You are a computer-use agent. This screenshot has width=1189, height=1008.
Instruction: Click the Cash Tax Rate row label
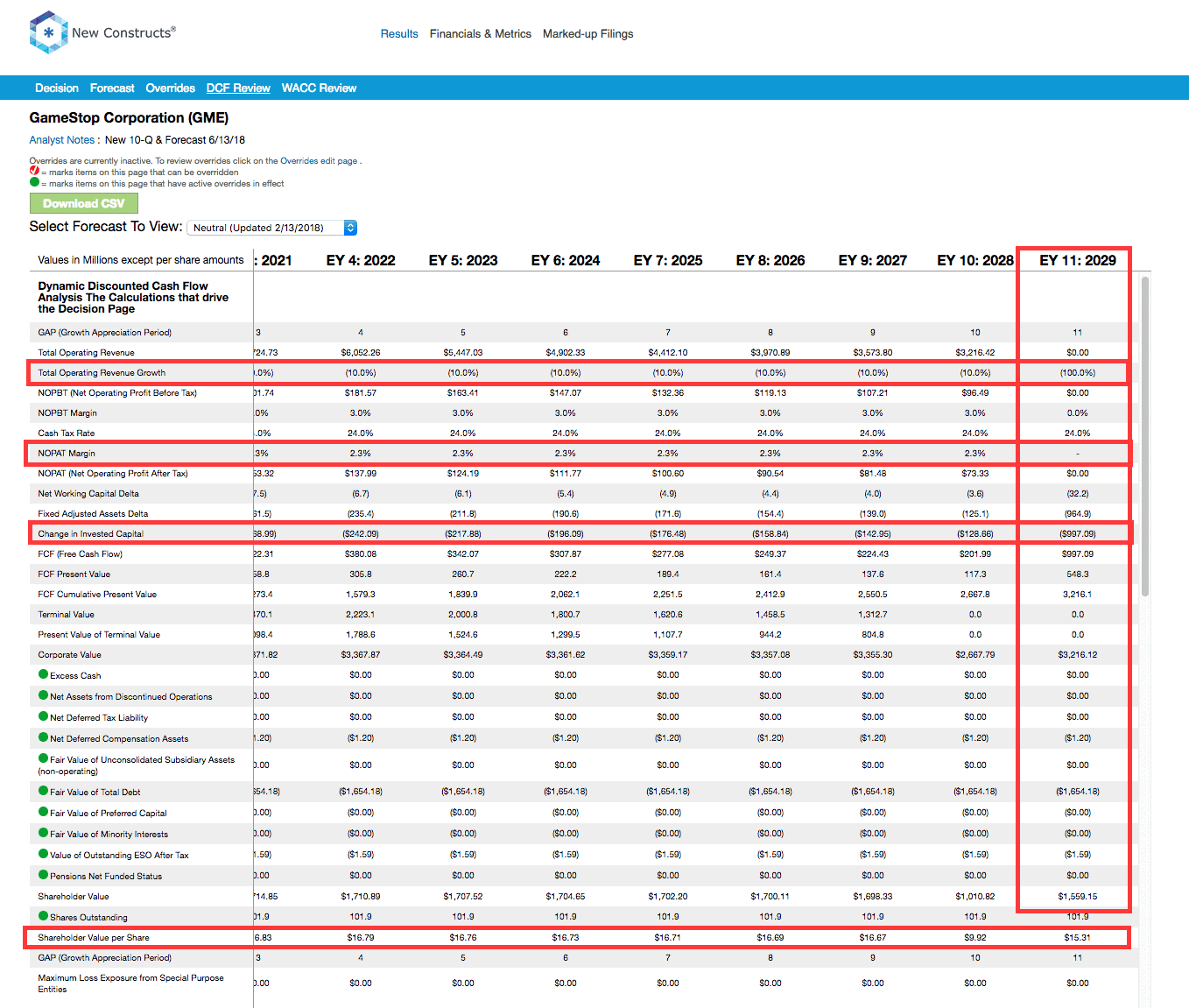[x=67, y=434]
